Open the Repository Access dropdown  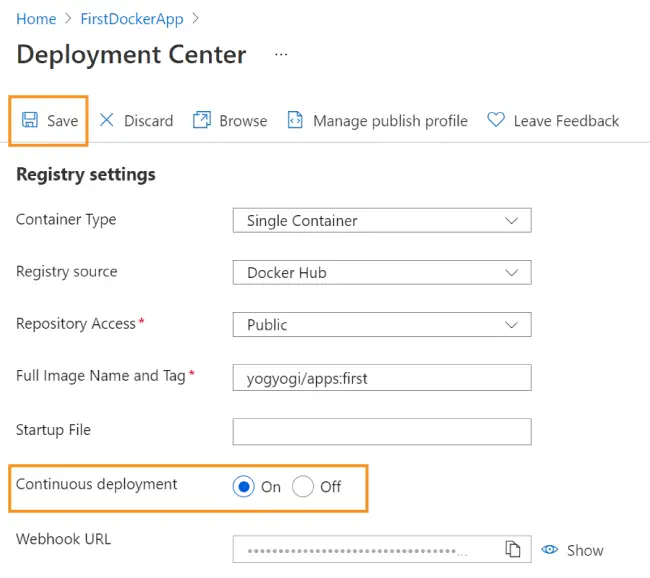coord(382,324)
